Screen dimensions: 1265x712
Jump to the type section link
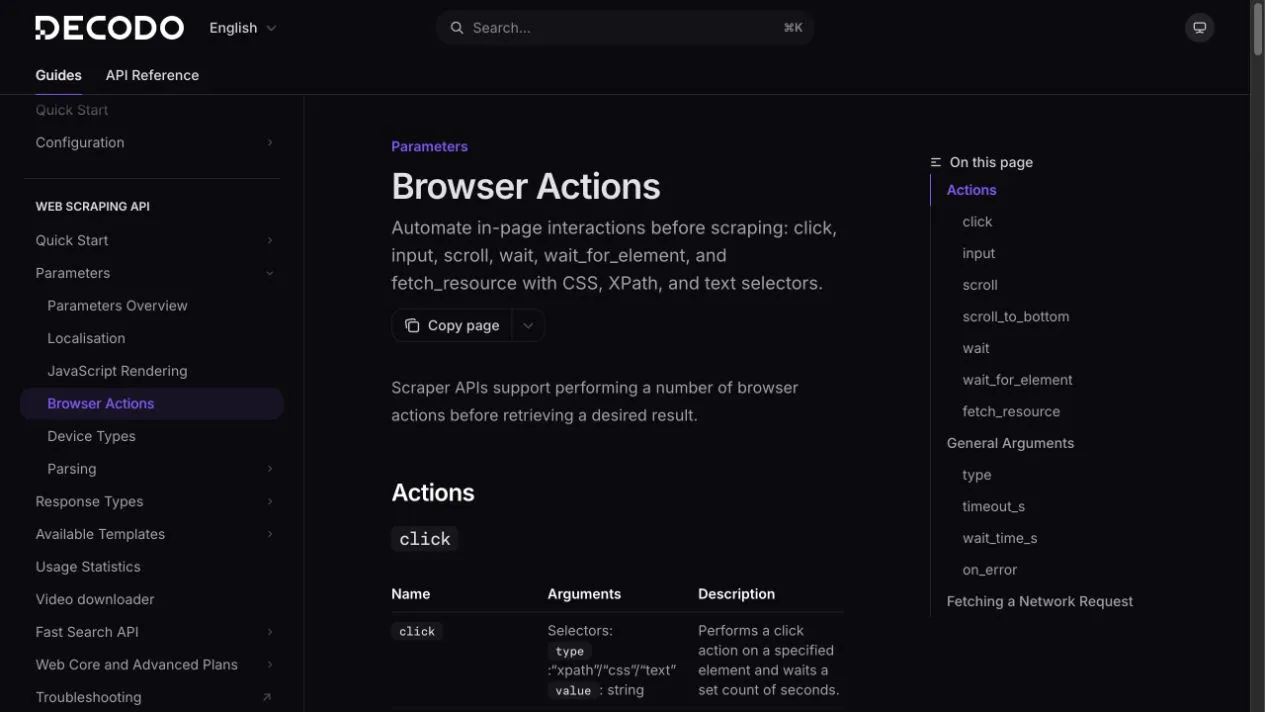pos(976,475)
